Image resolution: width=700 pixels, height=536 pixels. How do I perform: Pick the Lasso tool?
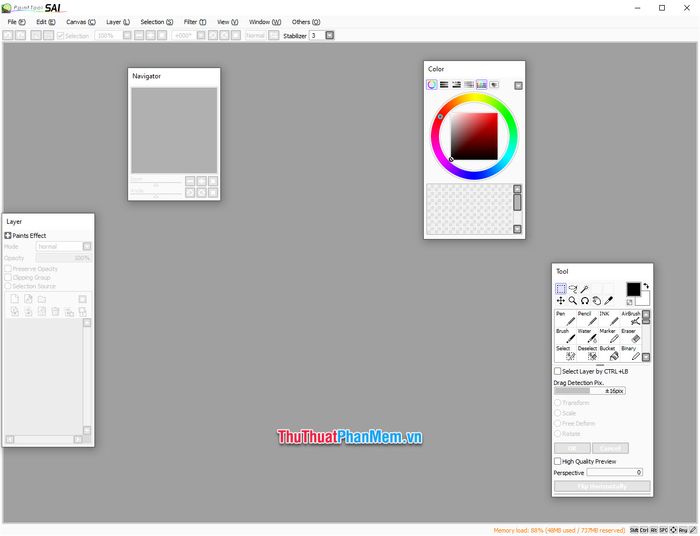573,288
